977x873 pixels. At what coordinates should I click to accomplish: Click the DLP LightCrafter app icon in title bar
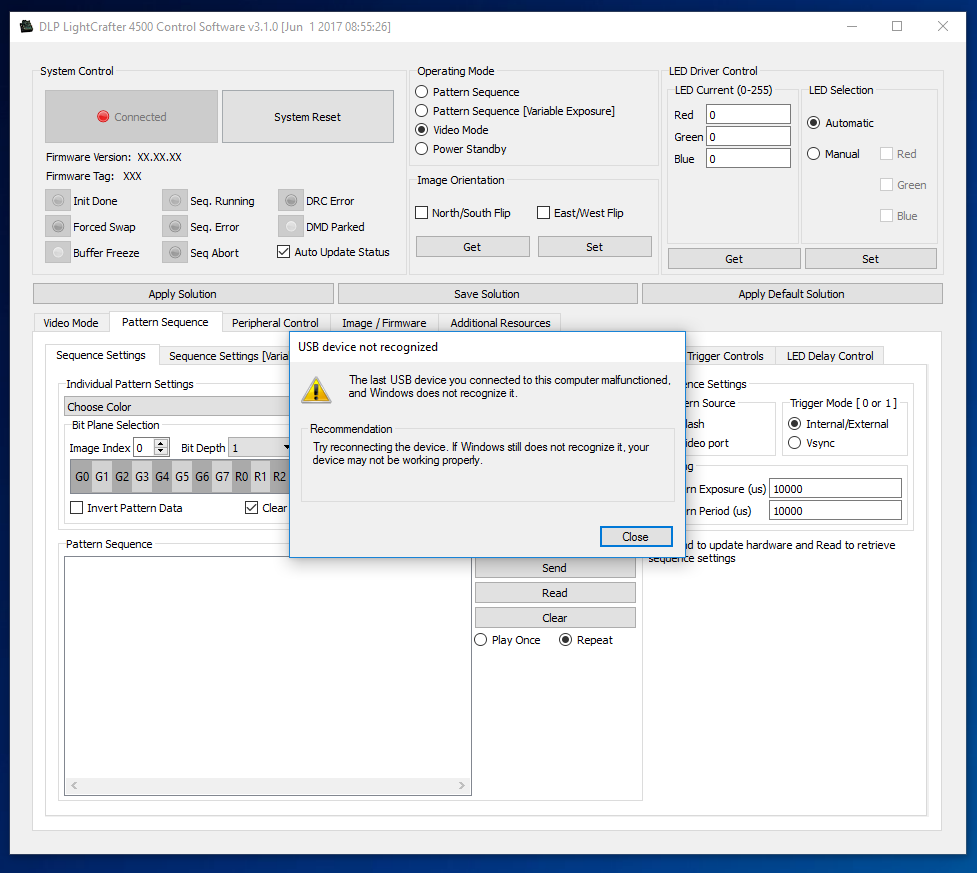pos(26,27)
